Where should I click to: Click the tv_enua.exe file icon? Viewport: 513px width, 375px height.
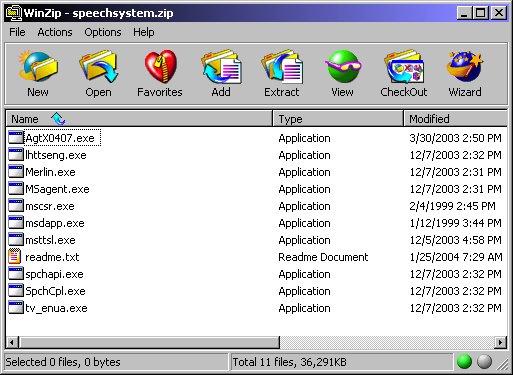coord(16,308)
